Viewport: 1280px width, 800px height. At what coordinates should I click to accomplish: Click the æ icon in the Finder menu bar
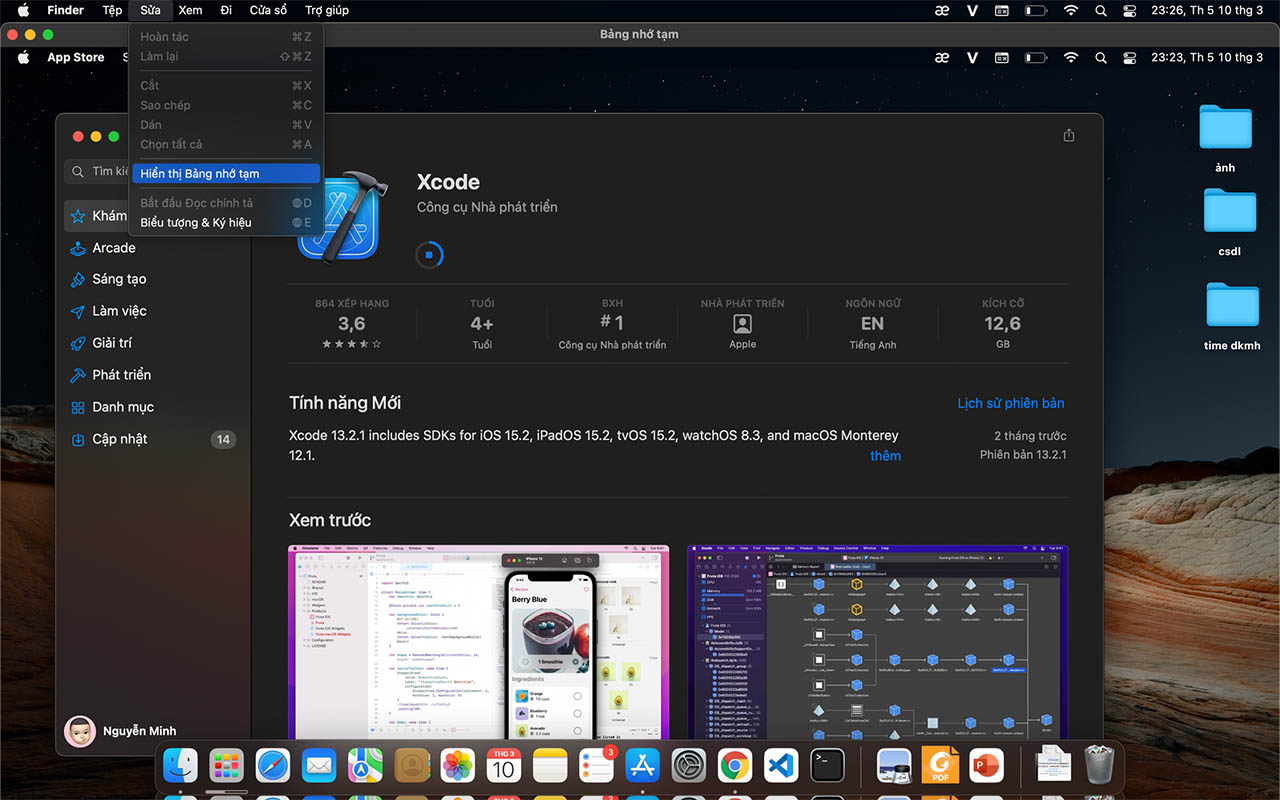pos(942,10)
